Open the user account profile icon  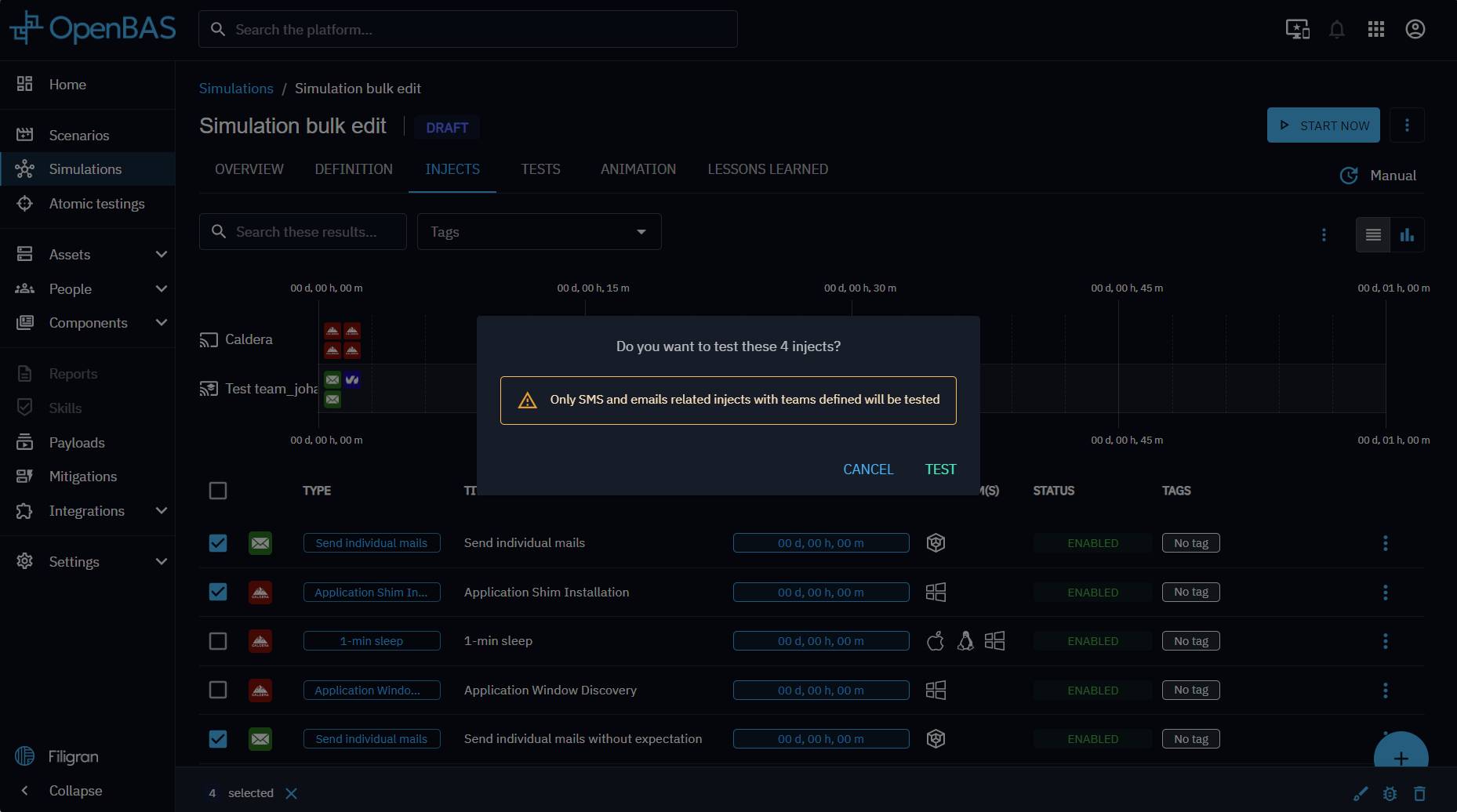[x=1415, y=30]
